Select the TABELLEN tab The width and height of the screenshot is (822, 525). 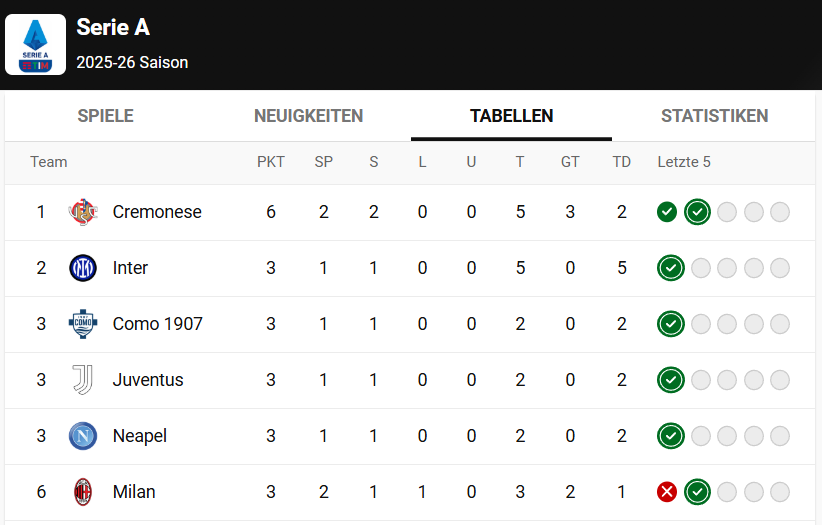tap(511, 116)
